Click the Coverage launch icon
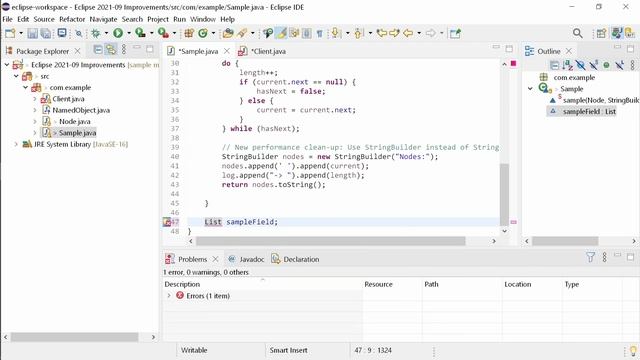The width and height of the screenshot is (640, 360). click(x=140, y=33)
